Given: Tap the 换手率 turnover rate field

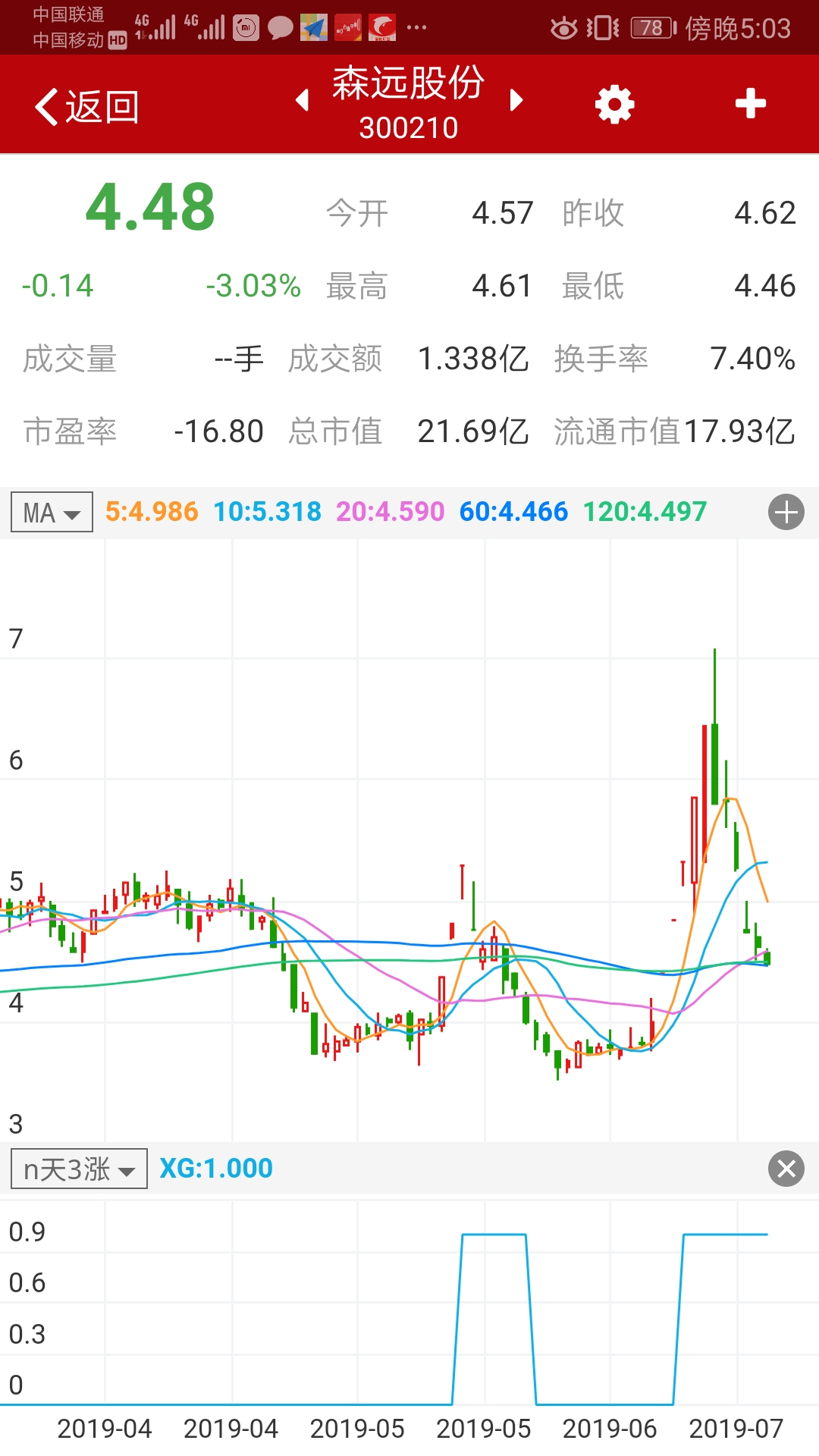Looking at the screenshot, I should coord(601,359).
